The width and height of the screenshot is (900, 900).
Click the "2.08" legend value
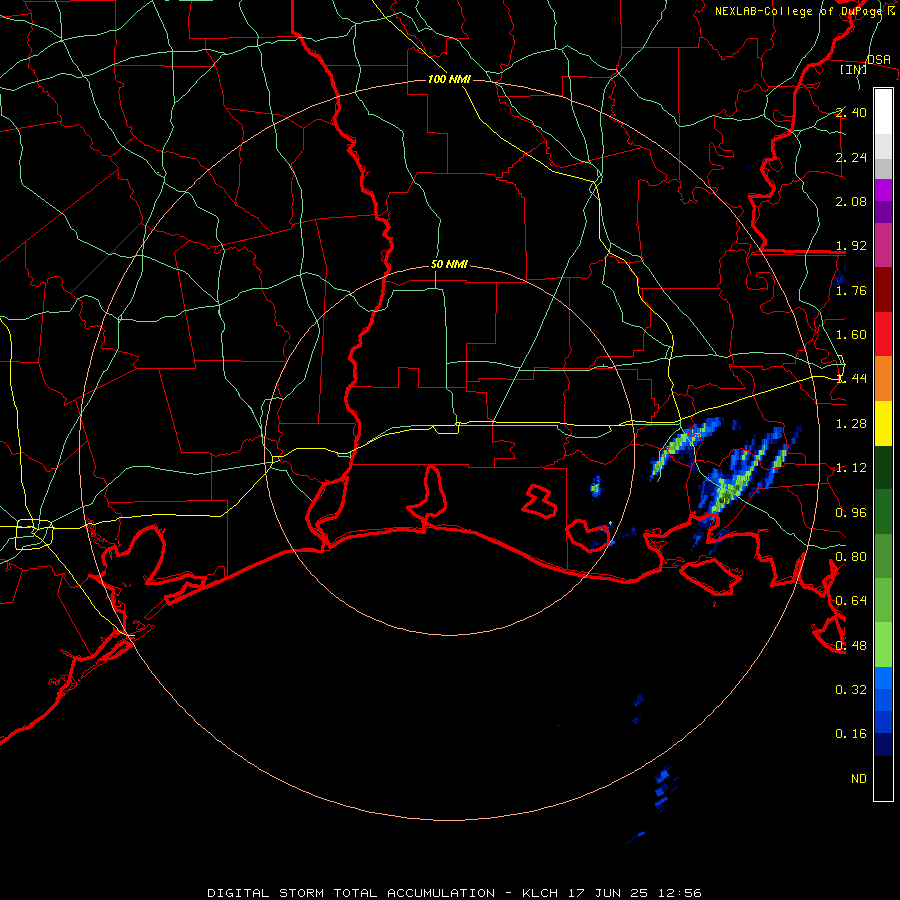[x=851, y=201]
